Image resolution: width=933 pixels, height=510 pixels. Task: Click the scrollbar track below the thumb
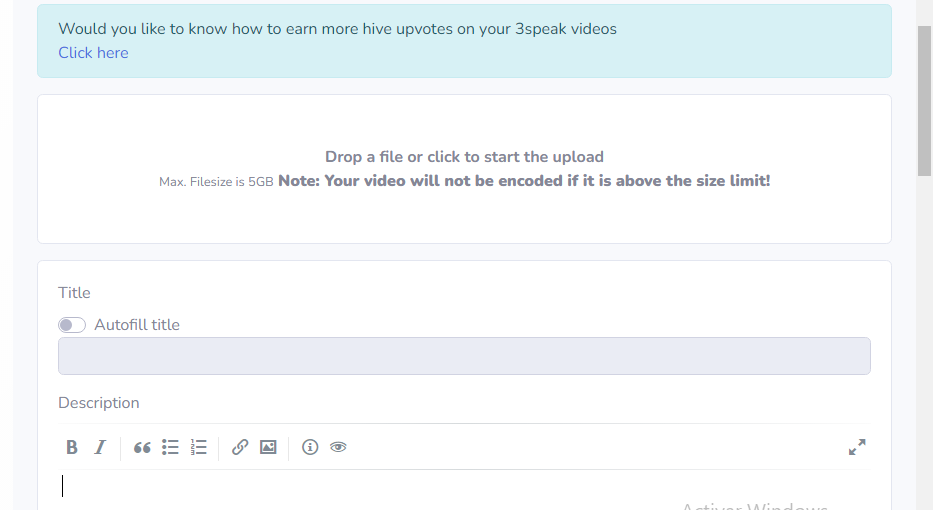(x=924, y=350)
